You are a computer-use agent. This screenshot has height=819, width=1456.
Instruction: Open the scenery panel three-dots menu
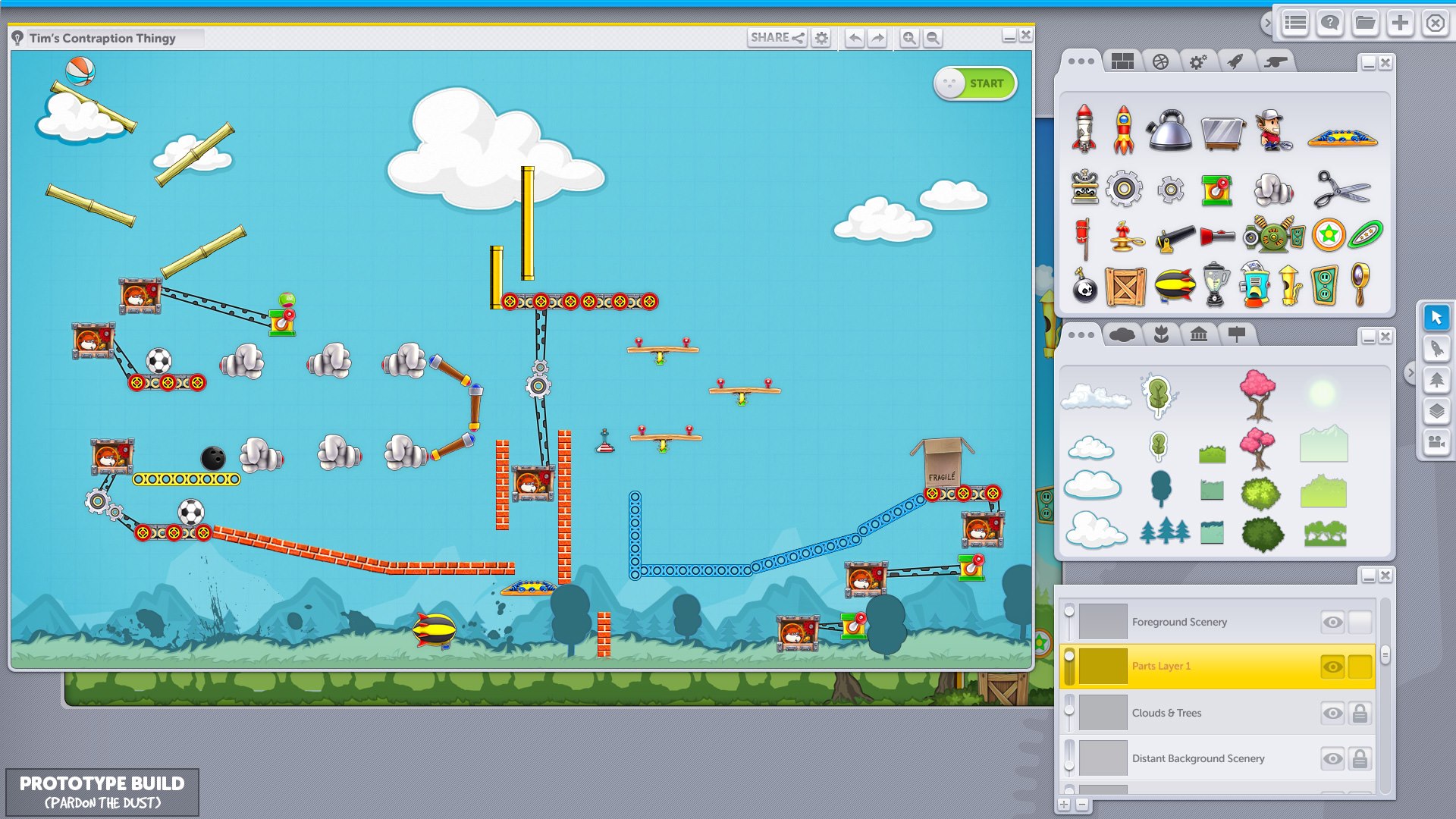(1081, 334)
